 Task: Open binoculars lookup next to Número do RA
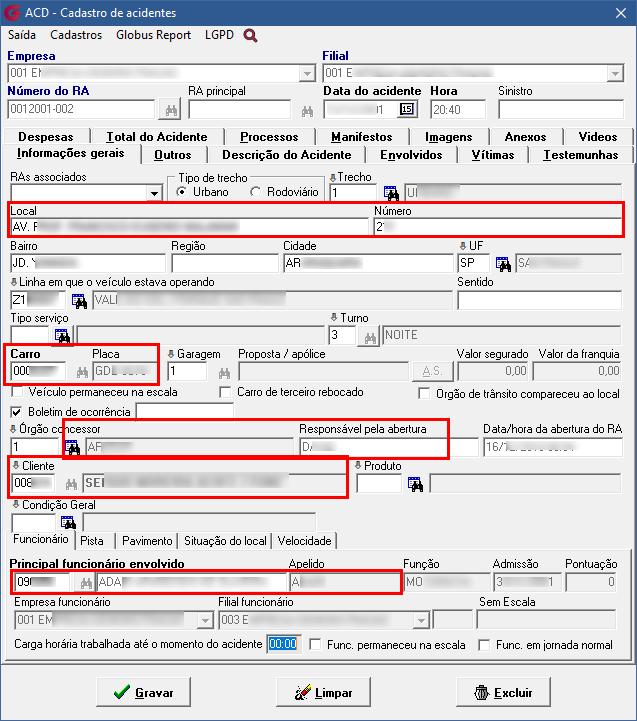coord(171,110)
